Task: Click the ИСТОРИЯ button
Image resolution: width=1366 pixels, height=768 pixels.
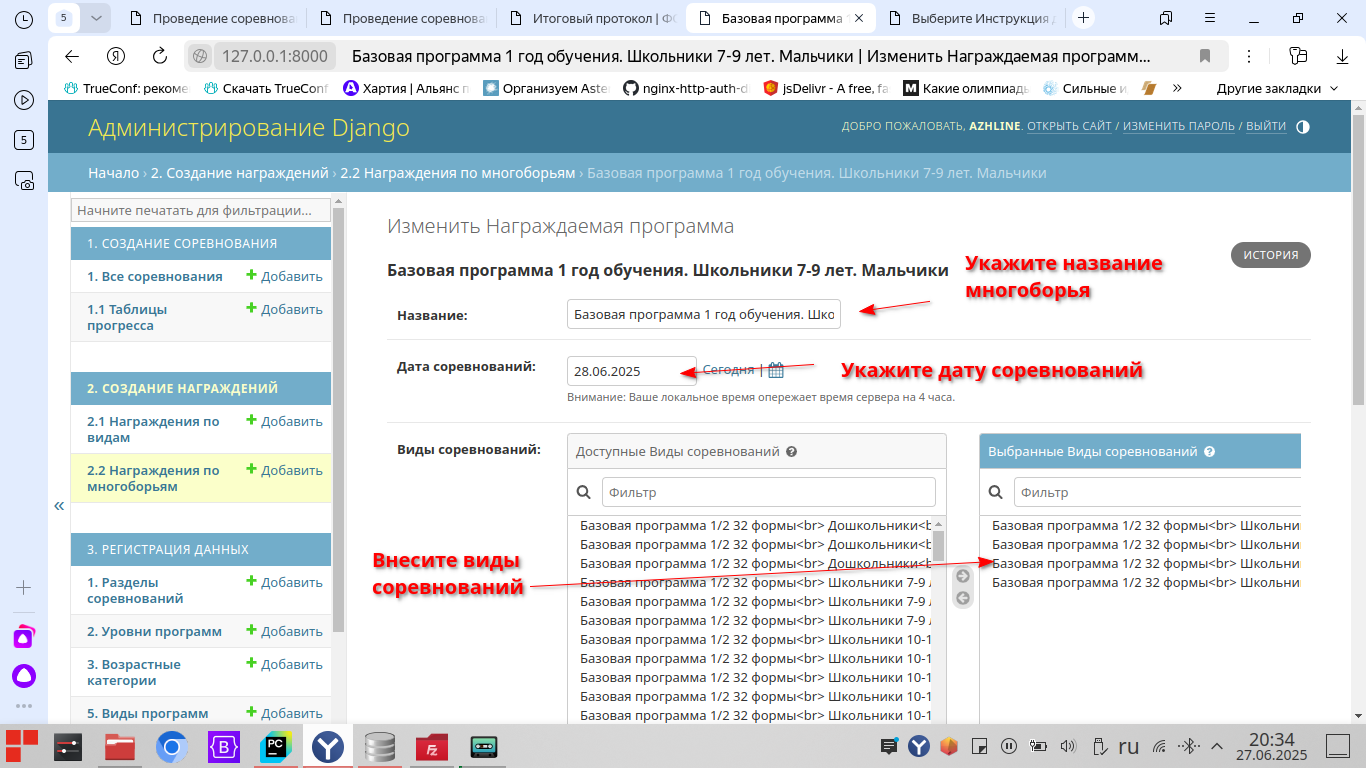Action: click(x=1270, y=255)
